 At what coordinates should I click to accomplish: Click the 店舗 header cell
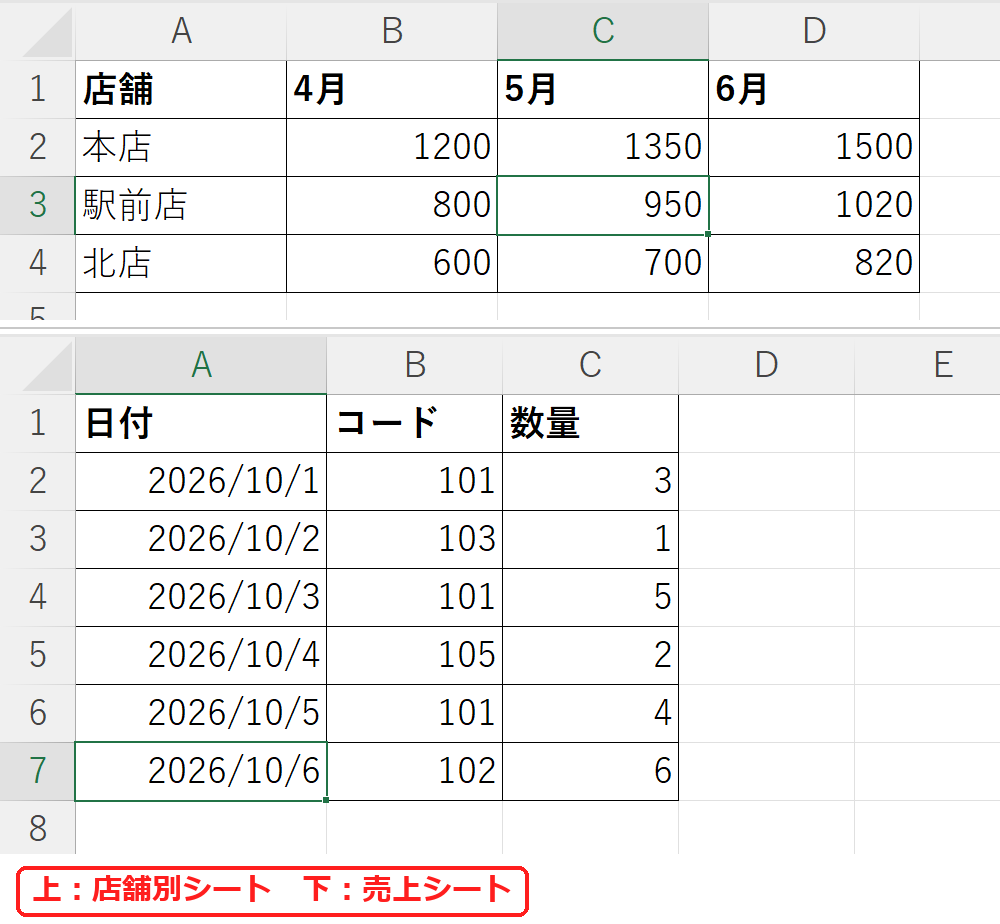(x=181, y=89)
